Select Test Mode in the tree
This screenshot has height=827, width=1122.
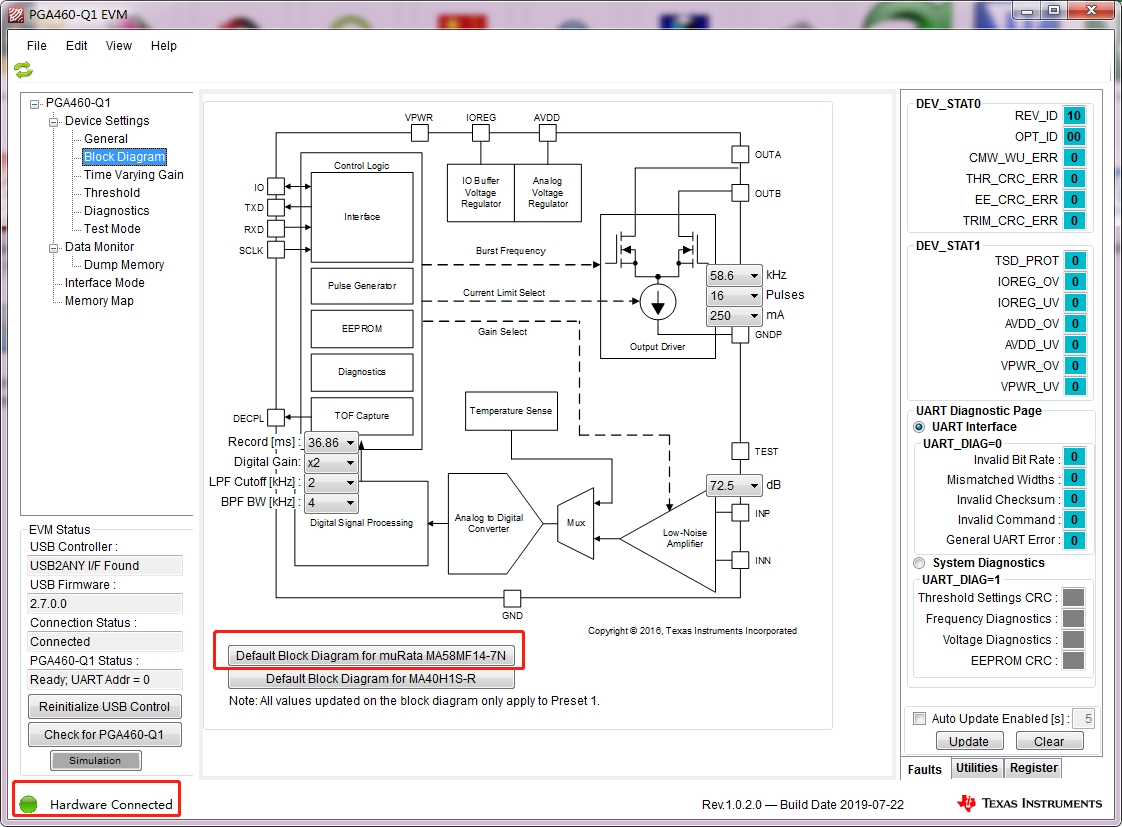[x=112, y=229]
